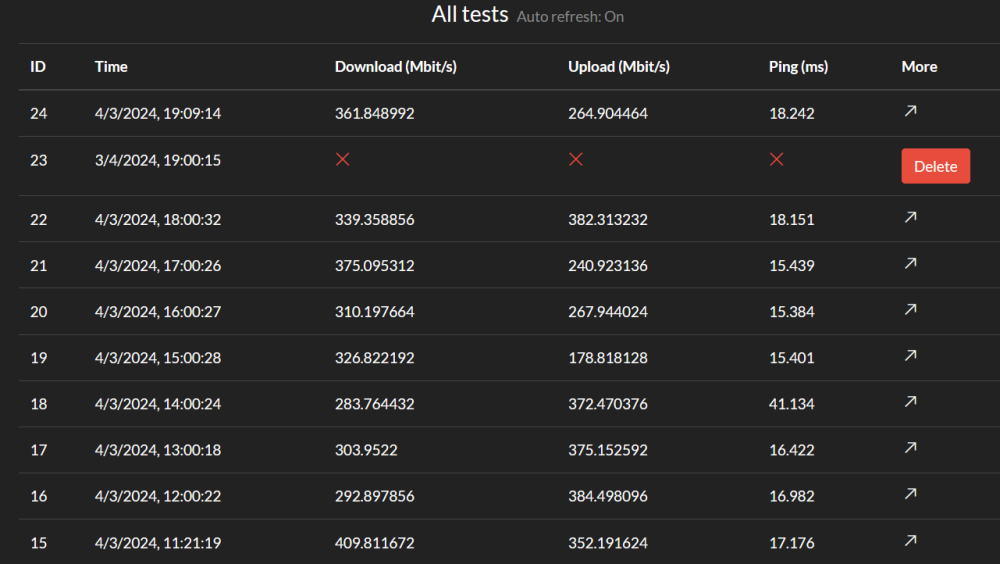Click the Ping (ms) column header
Screen dimensions: 1000x564
[x=798, y=66]
